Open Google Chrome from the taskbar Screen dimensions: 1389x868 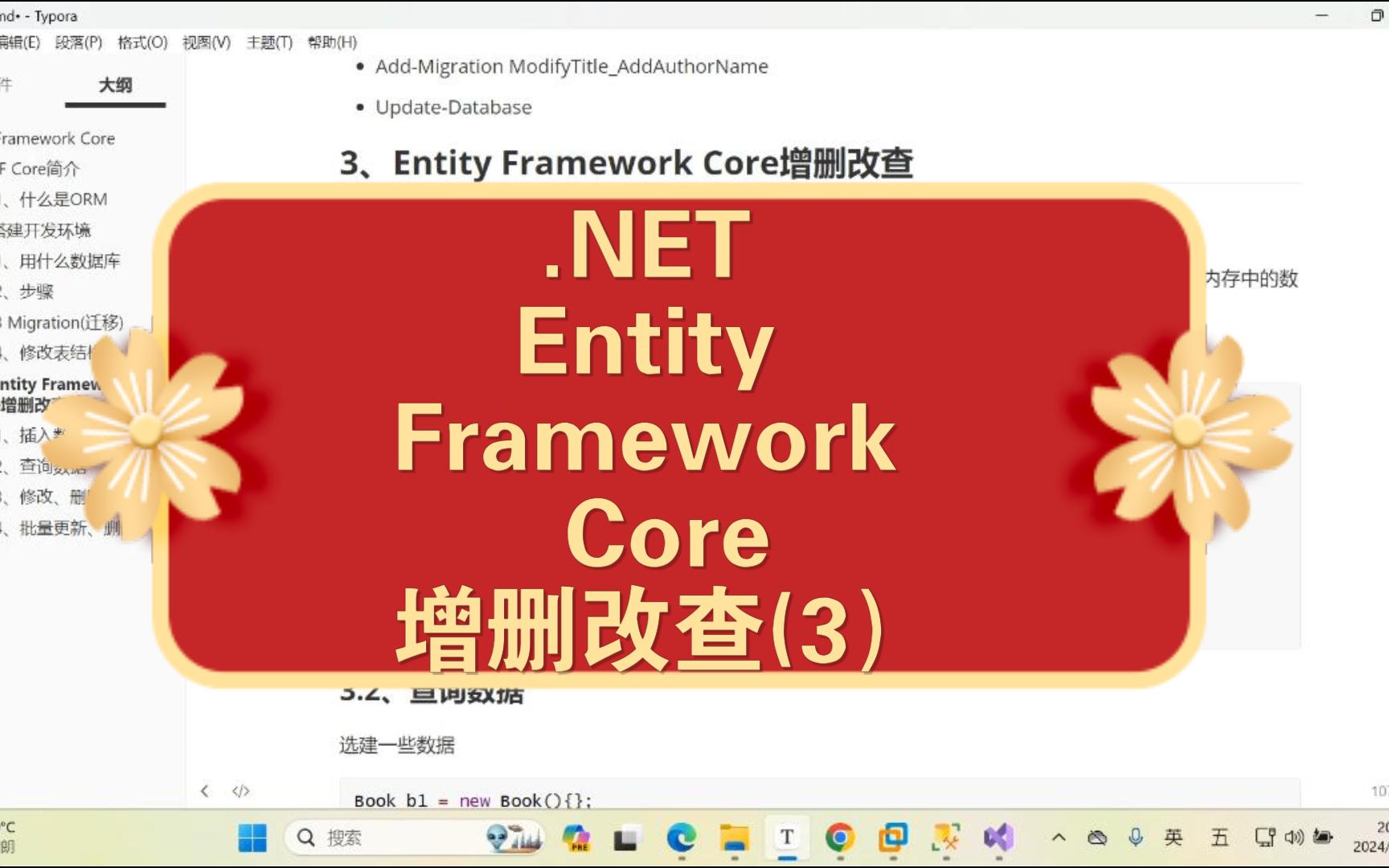coord(840,838)
